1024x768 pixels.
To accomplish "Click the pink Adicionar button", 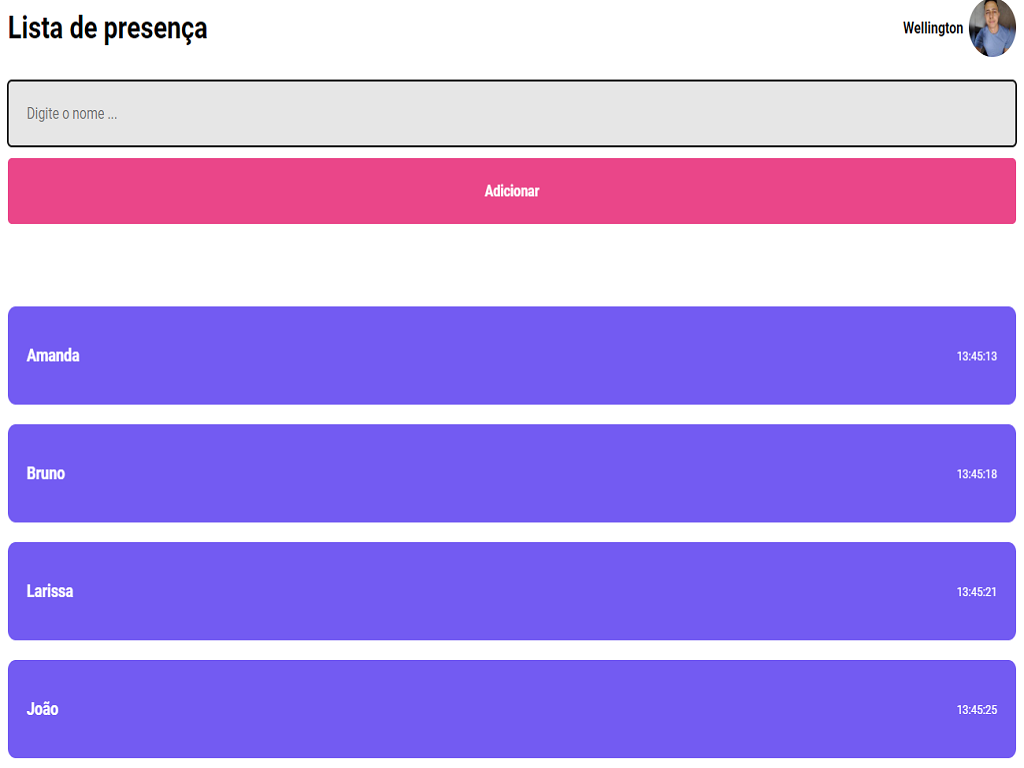I will click(x=512, y=191).
